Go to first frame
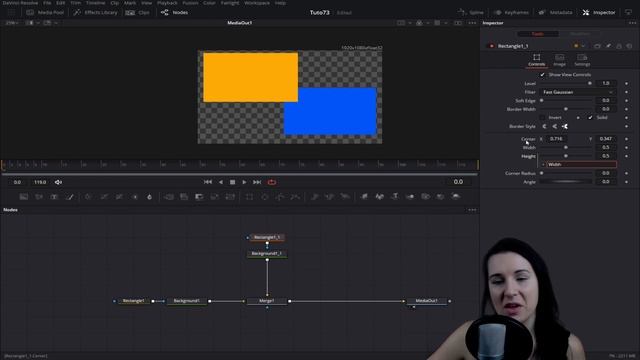The image size is (640, 360). pos(208,182)
